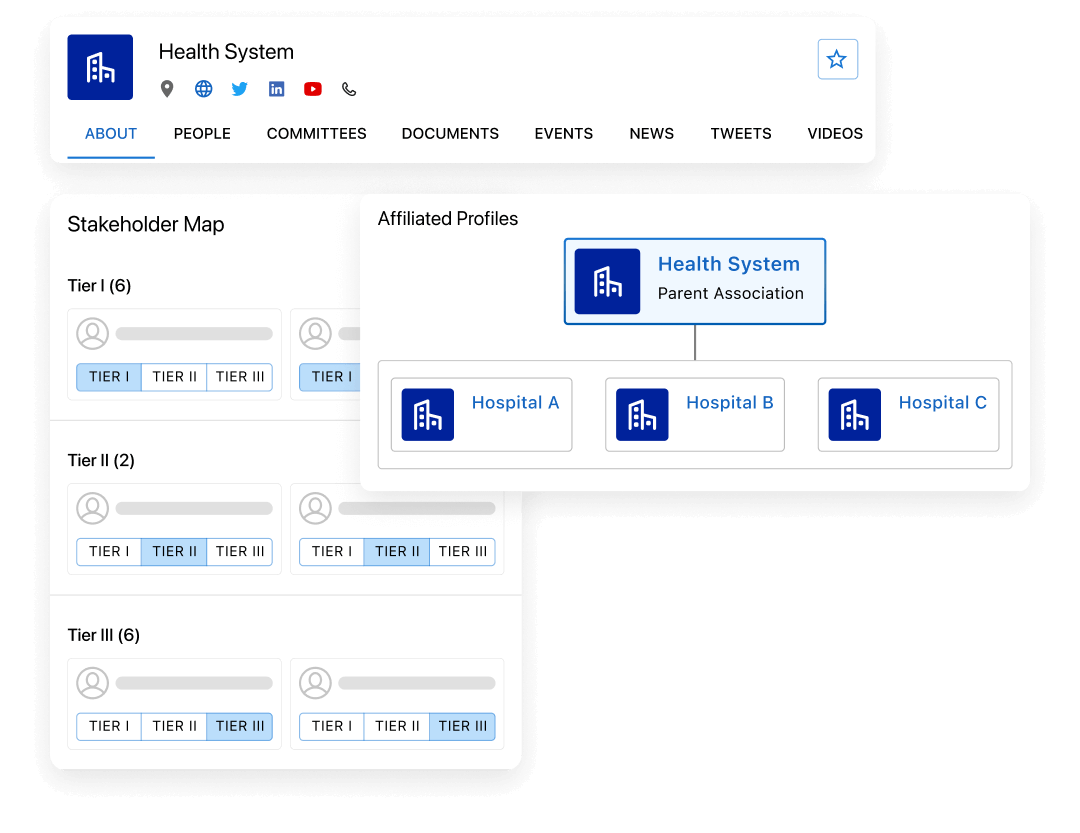Click first Tier III stakeholder avatar
Screen dimensions: 1080x833
93,684
